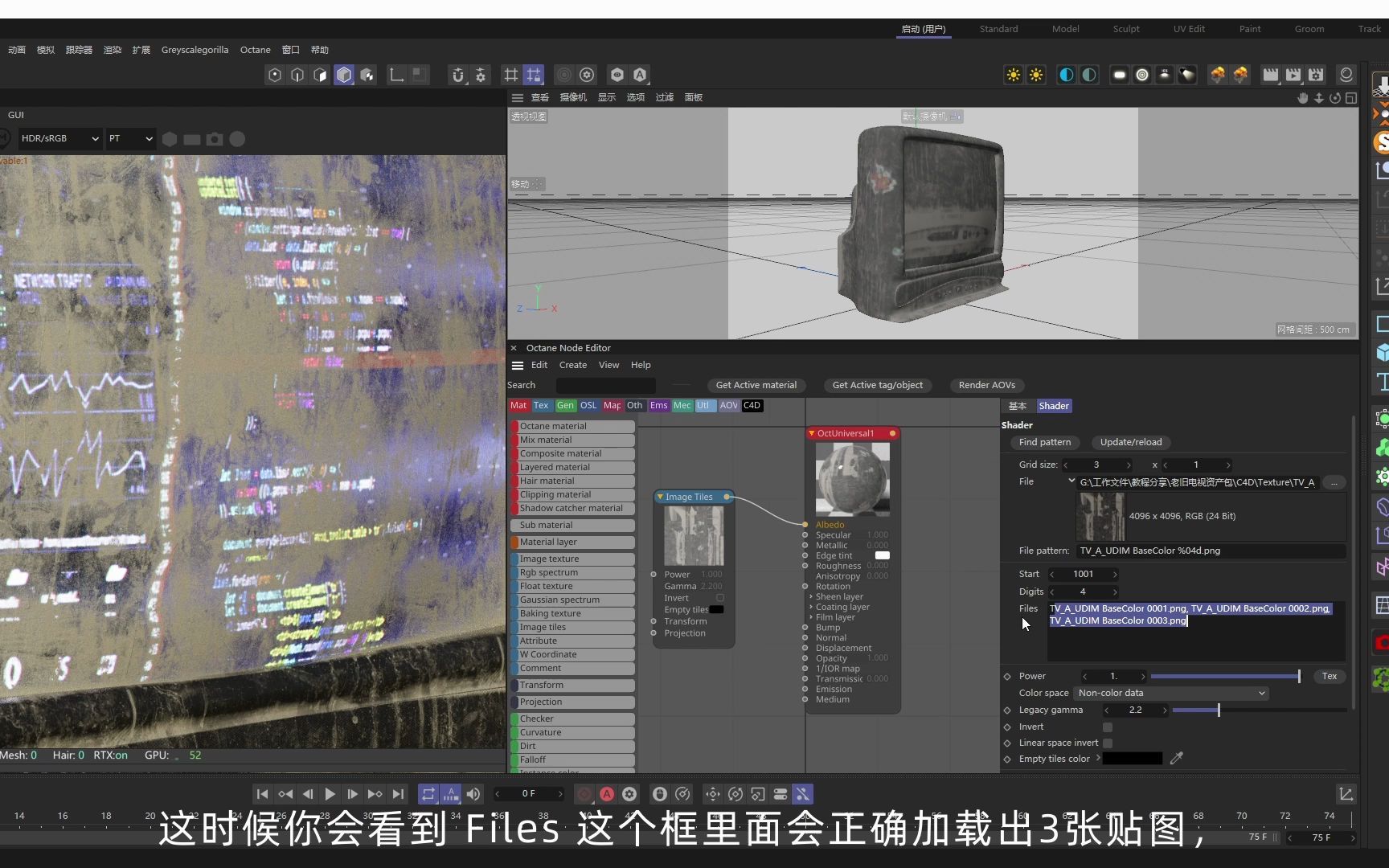Image resolution: width=1389 pixels, height=868 pixels.
Task: Select the Octane Daylight icon in the toolbar
Action: tap(1013, 75)
